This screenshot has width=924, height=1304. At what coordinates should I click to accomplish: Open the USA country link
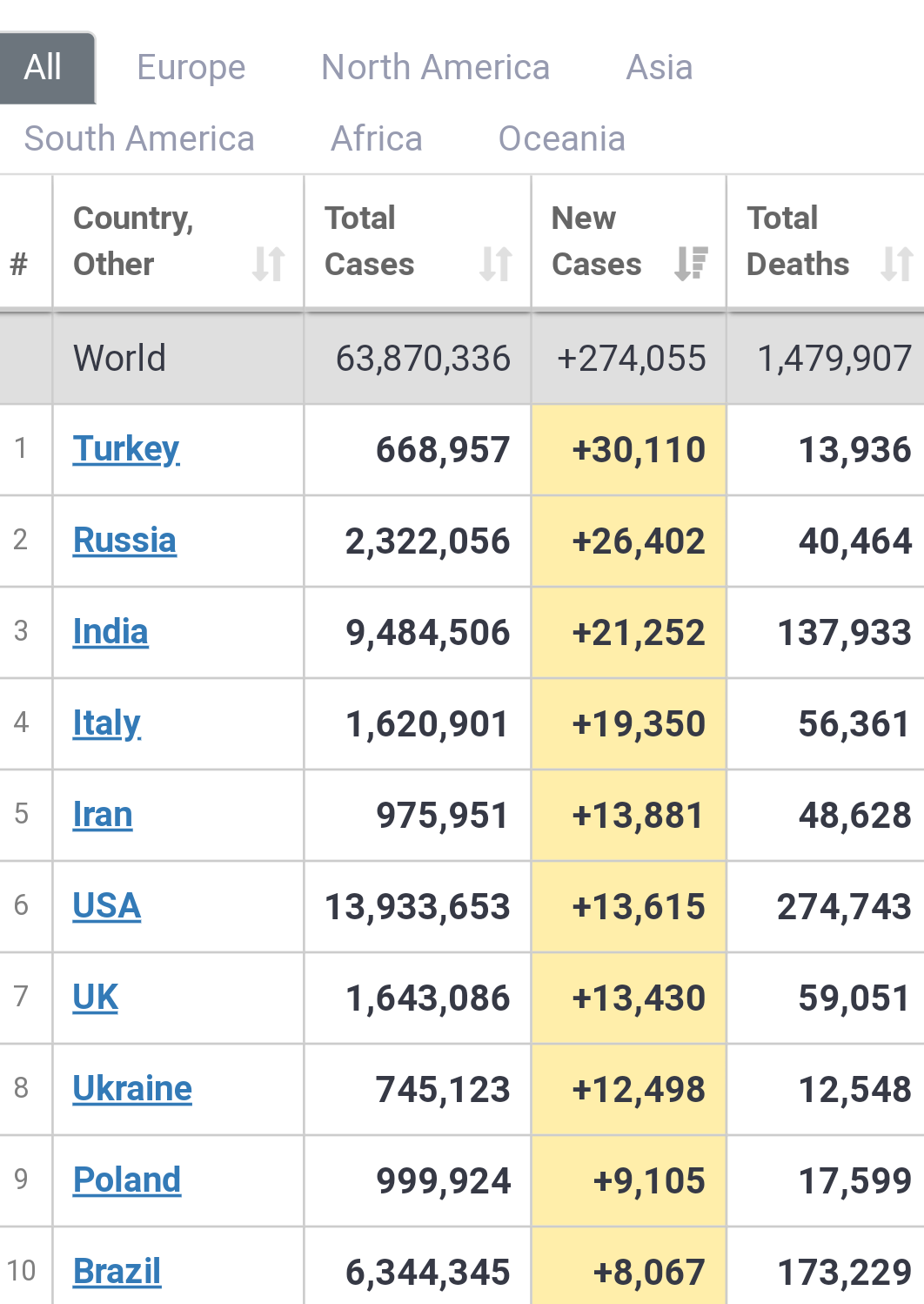click(x=107, y=906)
